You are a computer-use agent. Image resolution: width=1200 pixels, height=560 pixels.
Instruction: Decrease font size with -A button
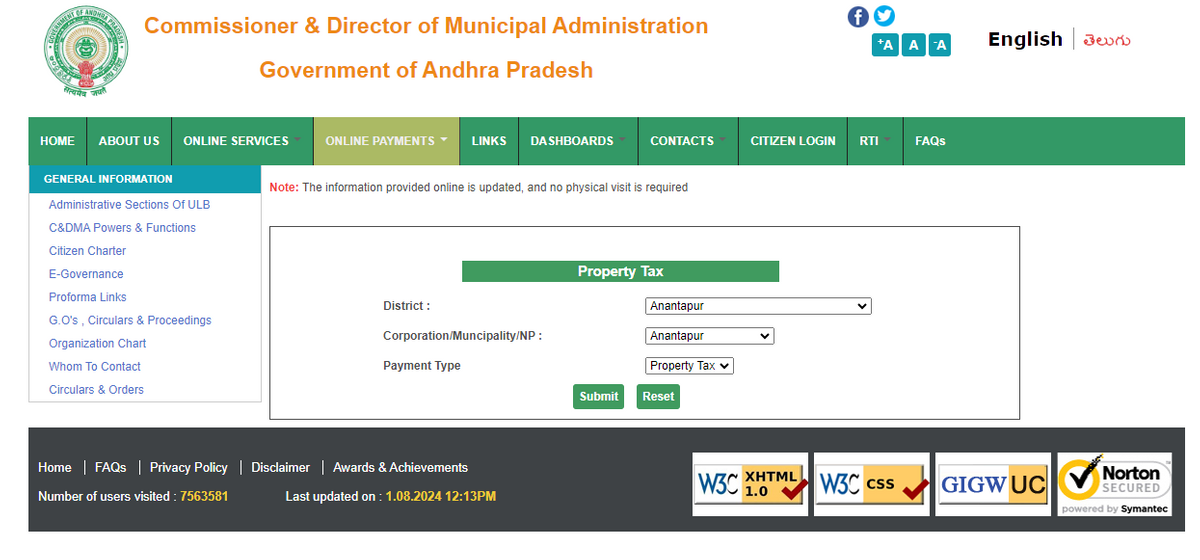tap(939, 44)
